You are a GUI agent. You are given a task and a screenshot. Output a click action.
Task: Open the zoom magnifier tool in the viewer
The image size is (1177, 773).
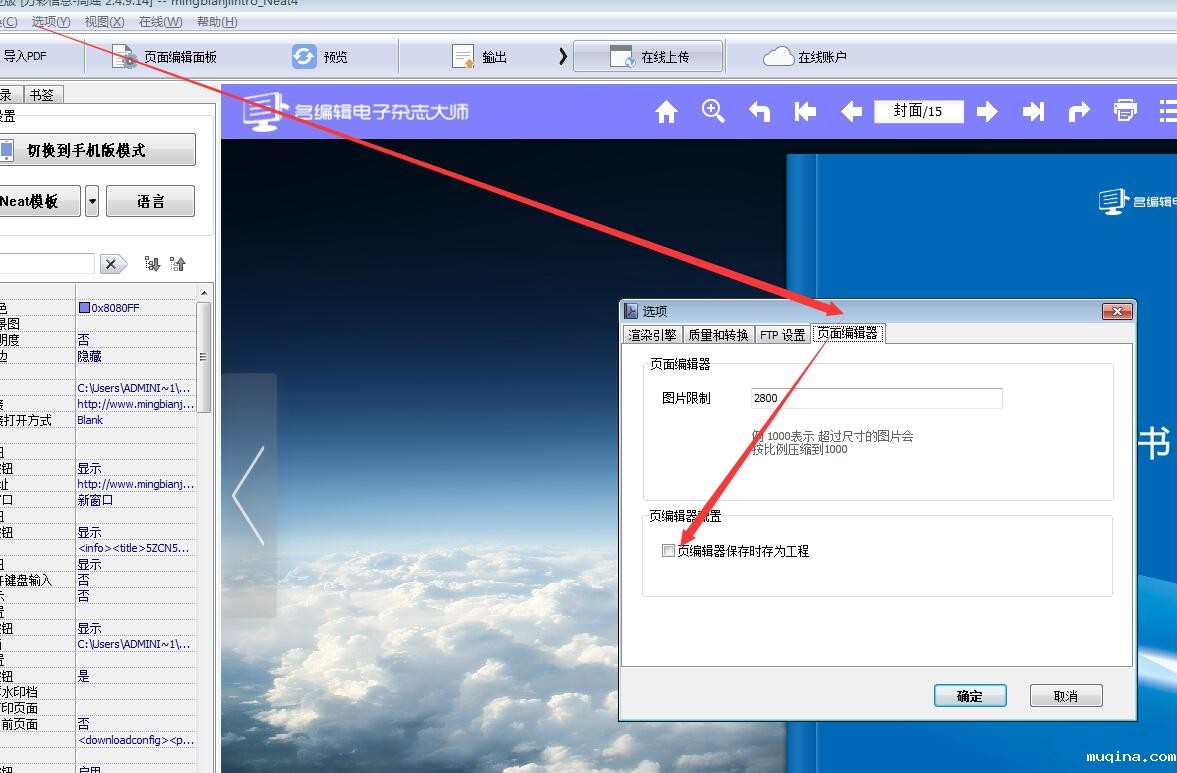pos(712,111)
